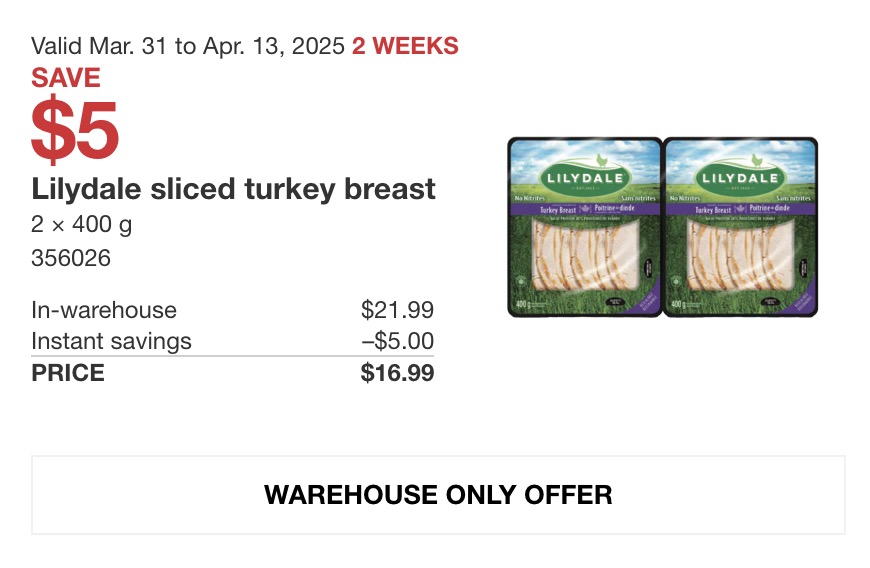Click the purple Turkey Breast banner on the left package

click(x=585, y=209)
